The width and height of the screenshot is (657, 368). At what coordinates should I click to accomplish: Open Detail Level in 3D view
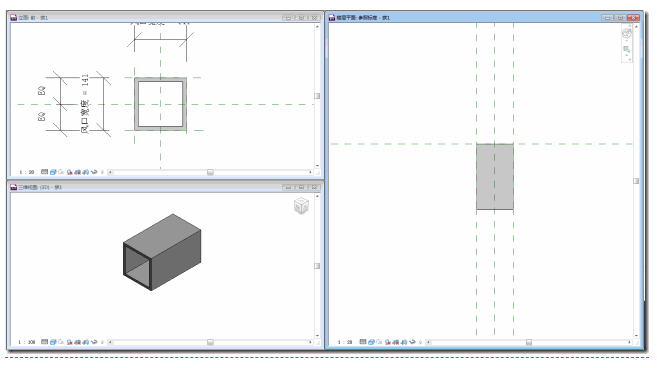[x=44, y=342]
